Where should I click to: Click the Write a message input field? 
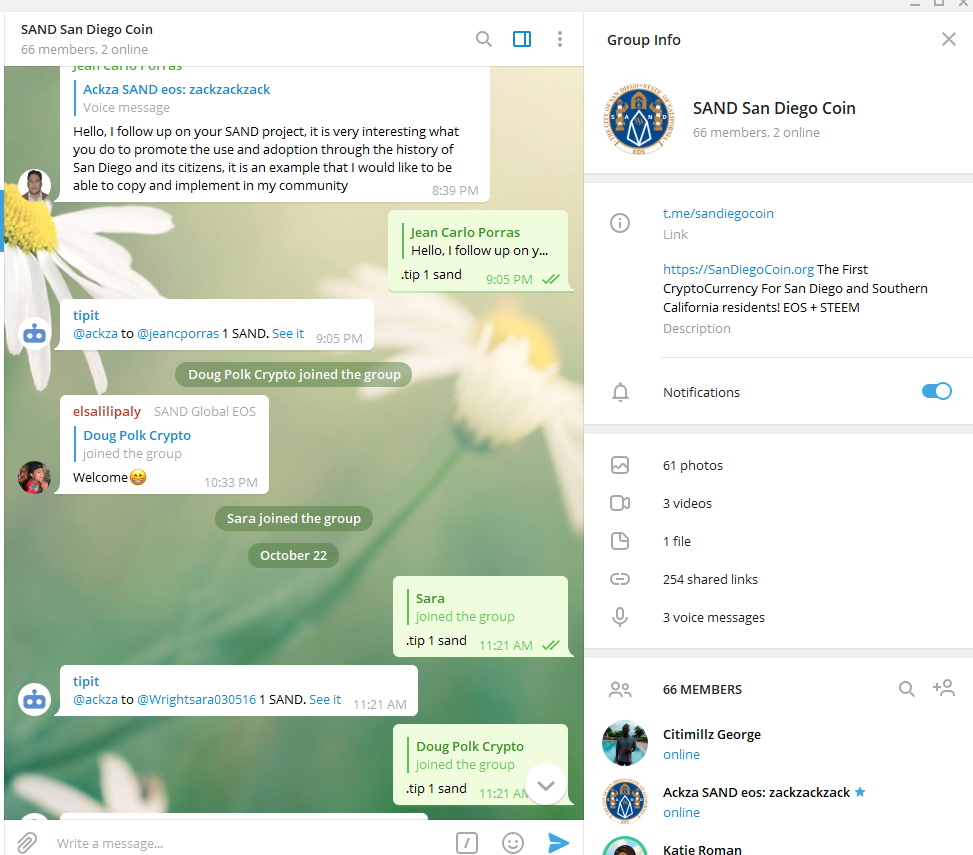(x=248, y=843)
